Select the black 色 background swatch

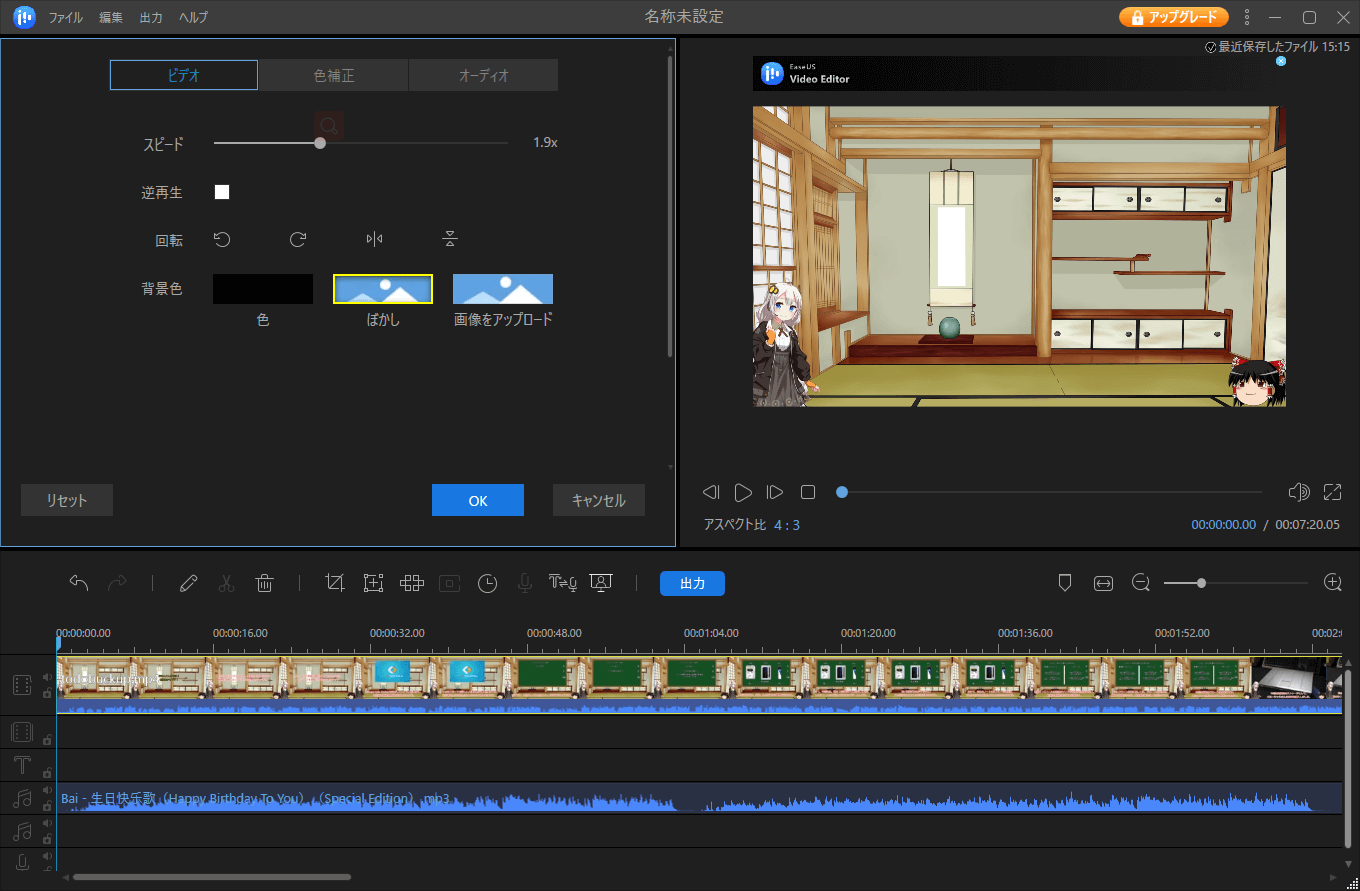click(x=263, y=289)
